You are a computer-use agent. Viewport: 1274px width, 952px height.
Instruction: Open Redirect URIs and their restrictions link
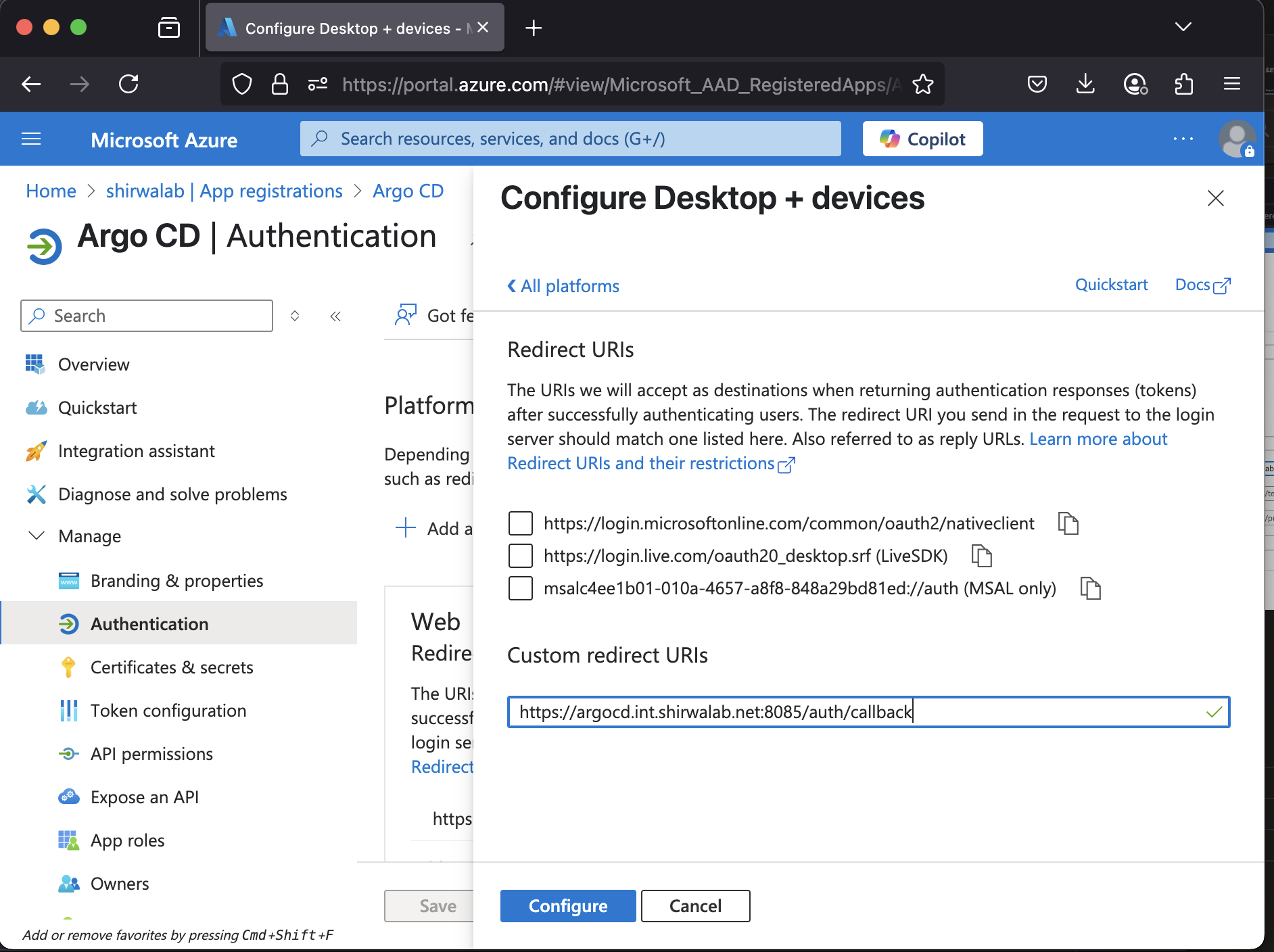point(651,463)
